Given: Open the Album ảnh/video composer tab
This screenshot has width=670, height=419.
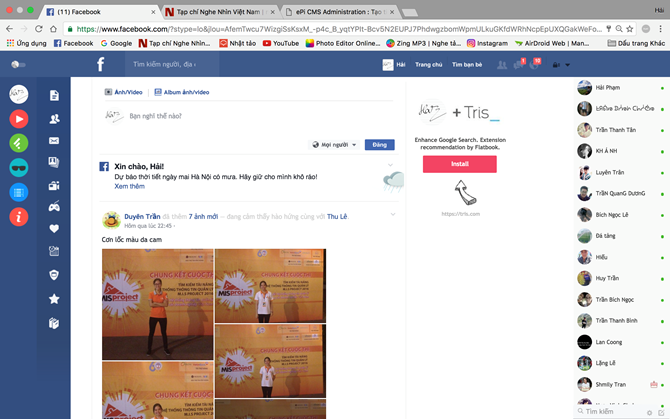Looking at the screenshot, I should click(182, 92).
